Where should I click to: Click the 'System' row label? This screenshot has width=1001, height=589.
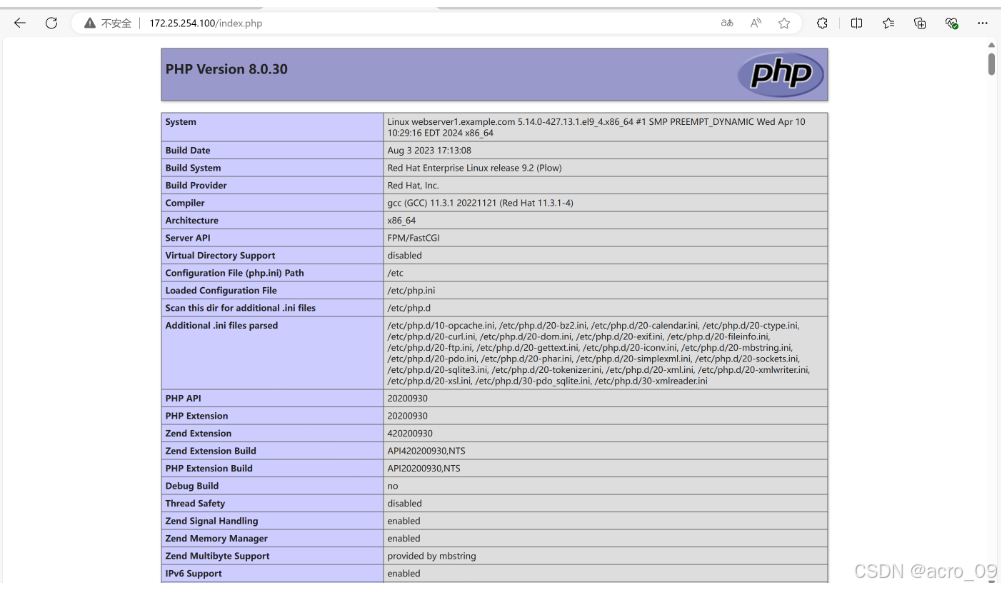coord(181,122)
